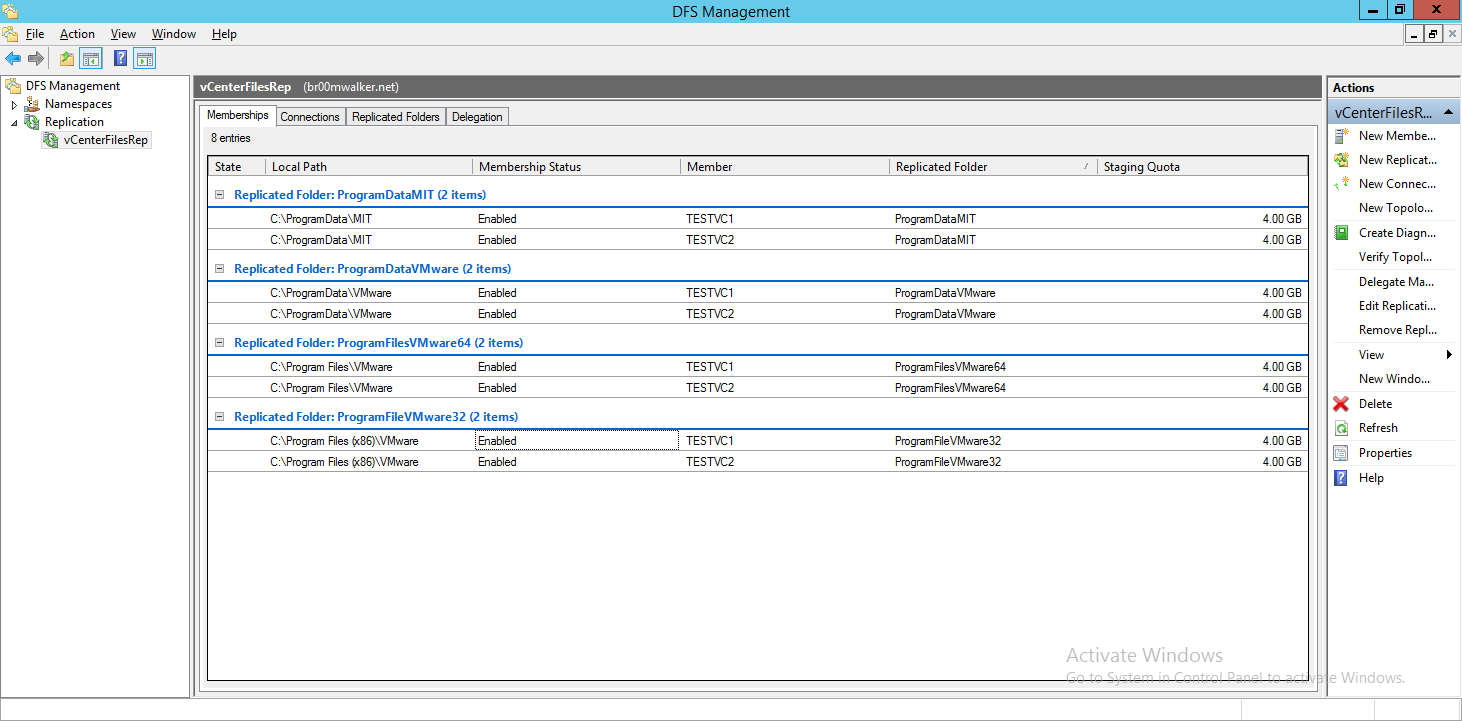Click the New Member action icon
The width and height of the screenshot is (1462, 721).
(x=1341, y=136)
